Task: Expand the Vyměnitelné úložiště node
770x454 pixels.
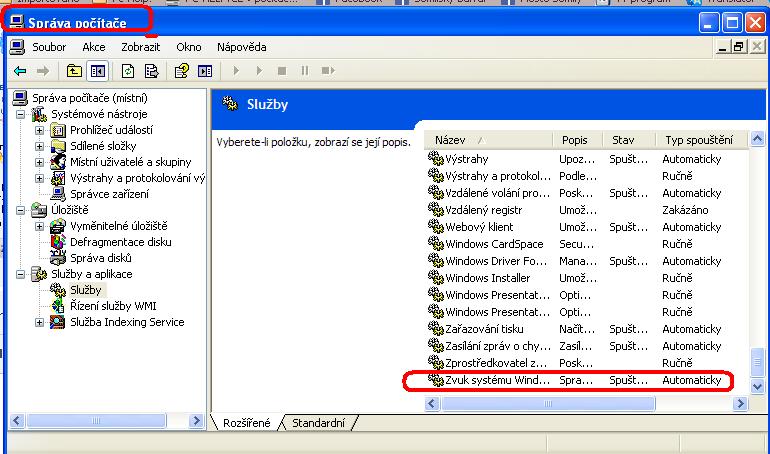Action: [39, 226]
